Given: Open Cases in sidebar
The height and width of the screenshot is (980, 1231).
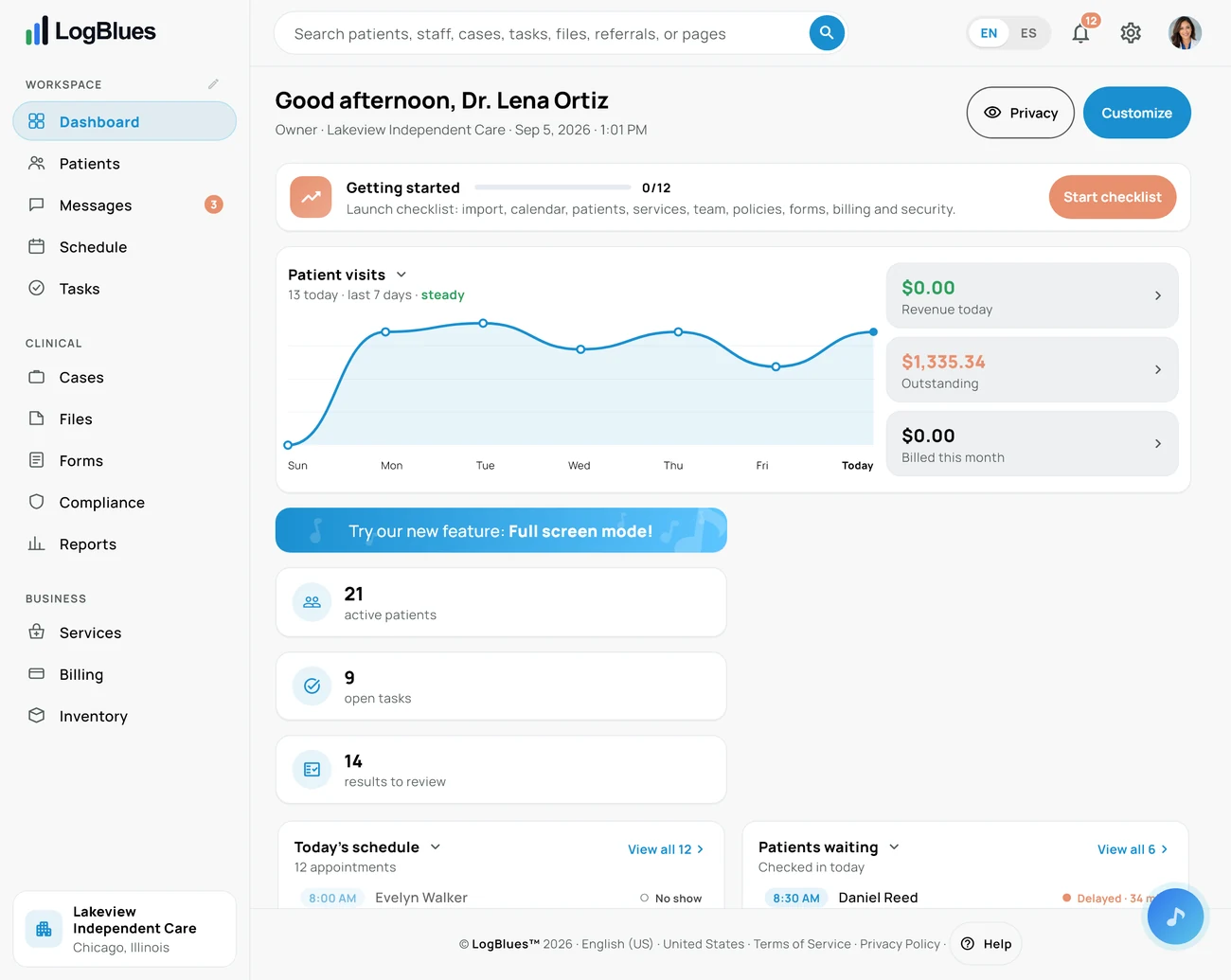Looking at the screenshot, I should click(x=124, y=377).
